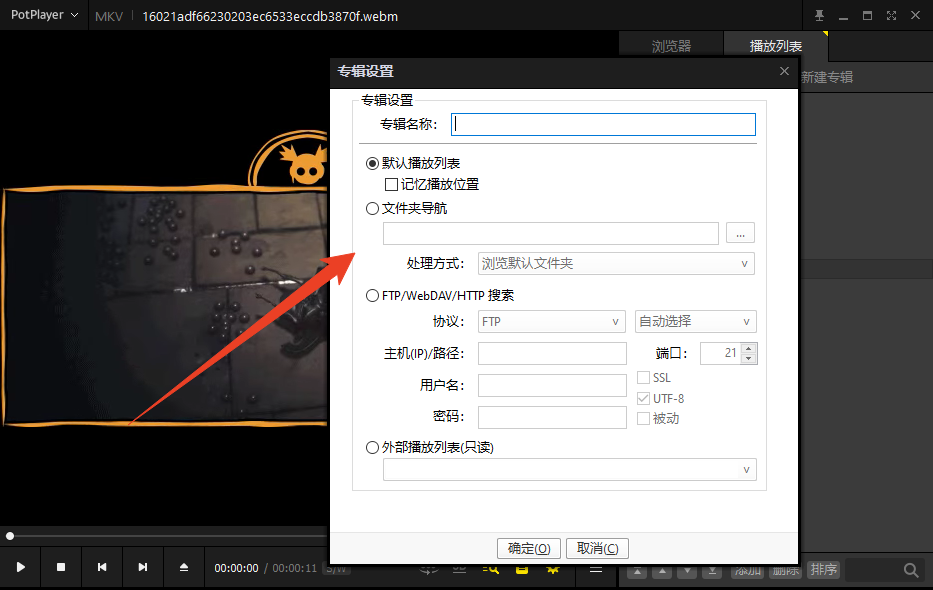
Task: Skip to the previous track
Action: [x=102, y=567]
